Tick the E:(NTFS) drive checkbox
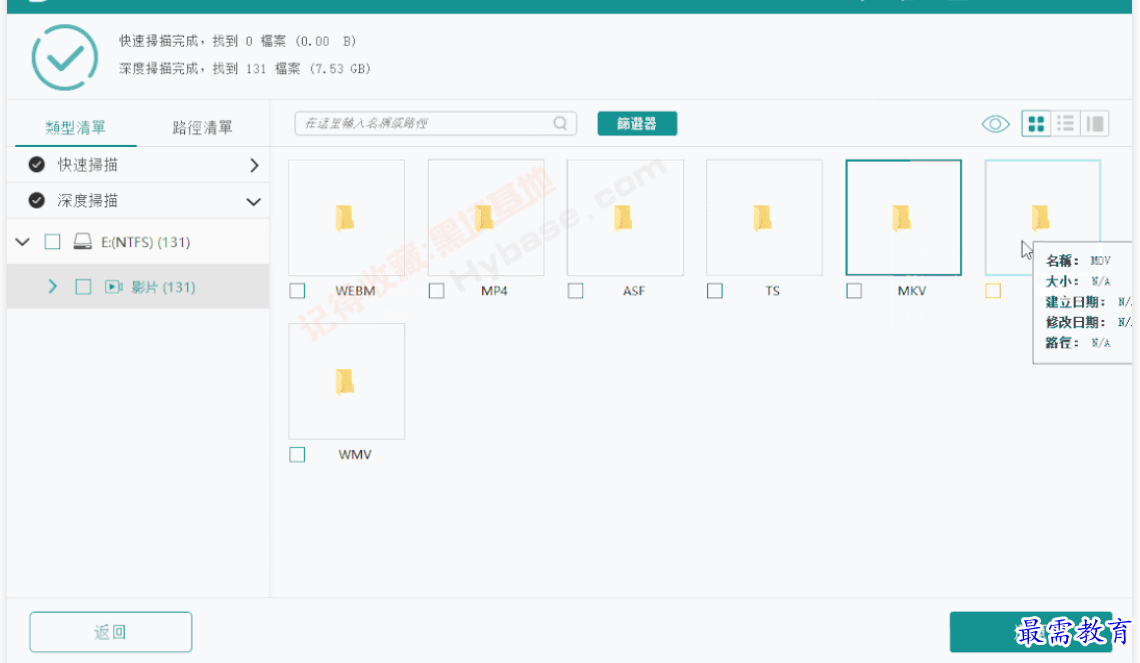The height and width of the screenshot is (663, 1140). tap(52, 241)
